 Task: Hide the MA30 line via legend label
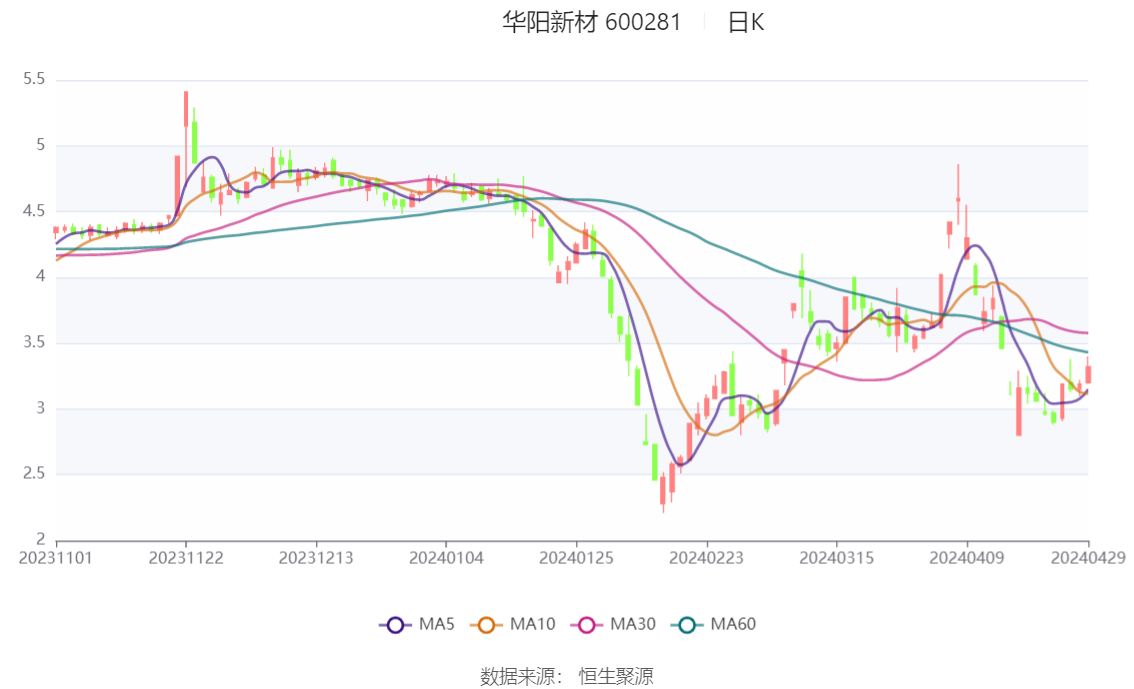point(633,624)
